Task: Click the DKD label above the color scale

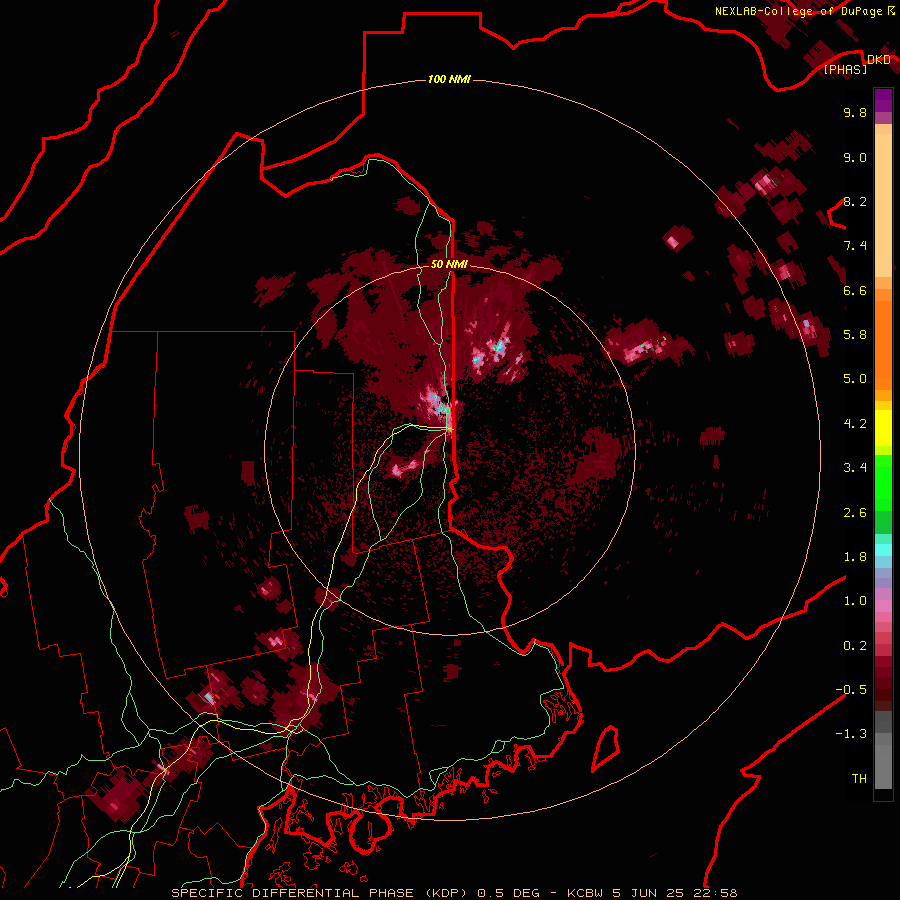Action: click(x=879, y=60)
